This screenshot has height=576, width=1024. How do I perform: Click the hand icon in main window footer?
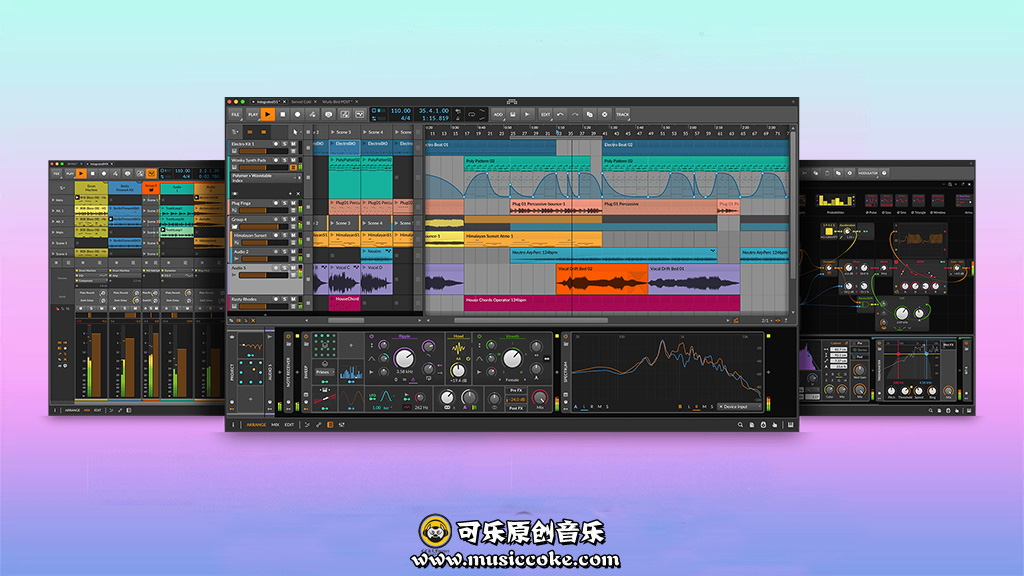coord(775,425)
